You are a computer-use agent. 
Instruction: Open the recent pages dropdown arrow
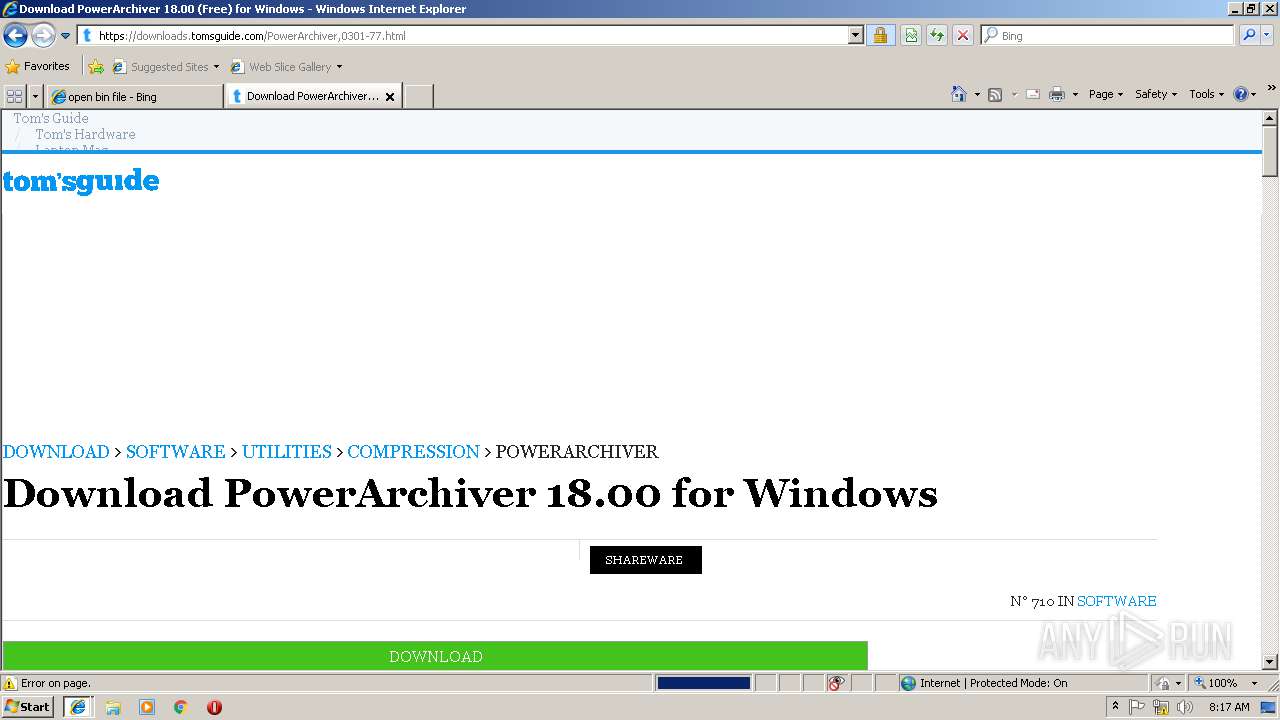(66, 36)
